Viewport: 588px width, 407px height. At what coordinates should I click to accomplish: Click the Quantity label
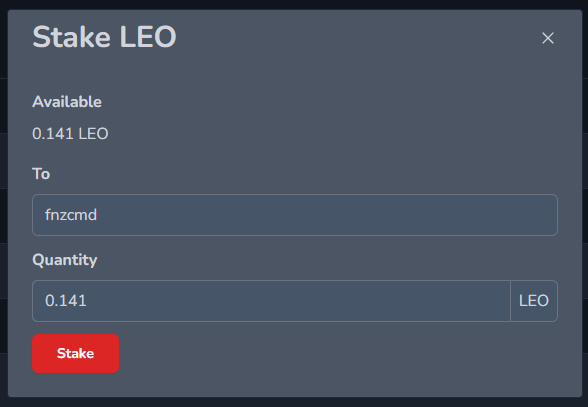[x=64, y=260]
